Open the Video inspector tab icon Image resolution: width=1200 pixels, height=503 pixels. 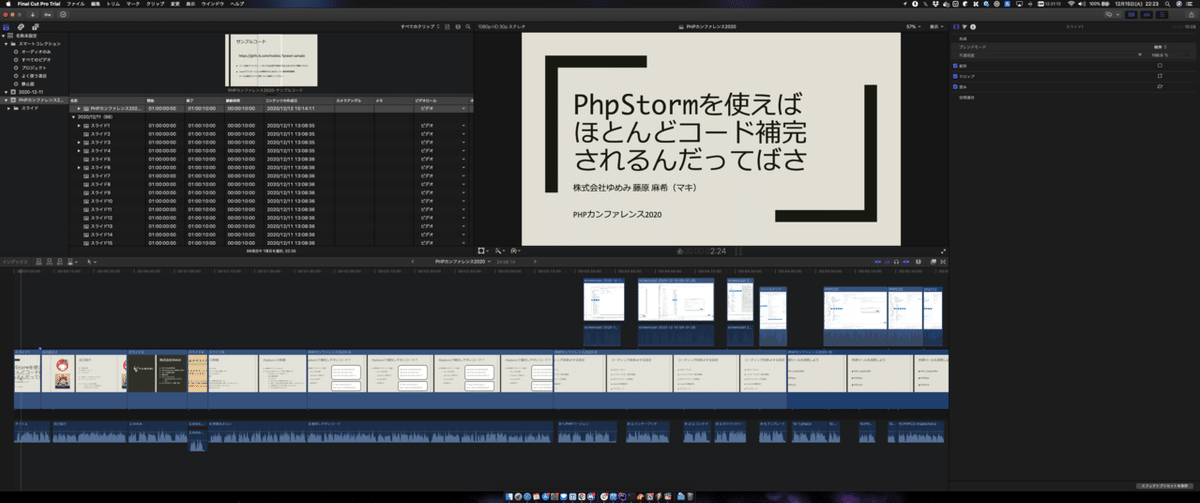(956, 26)
